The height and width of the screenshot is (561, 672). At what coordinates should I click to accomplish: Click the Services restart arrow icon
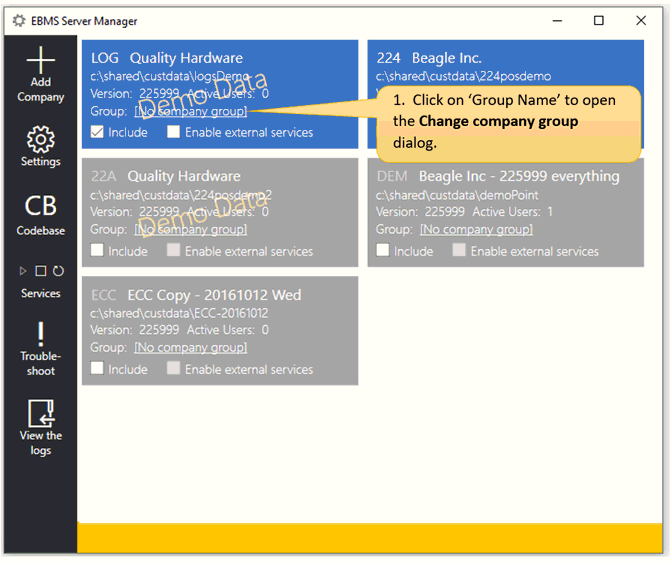coord(58,271)
